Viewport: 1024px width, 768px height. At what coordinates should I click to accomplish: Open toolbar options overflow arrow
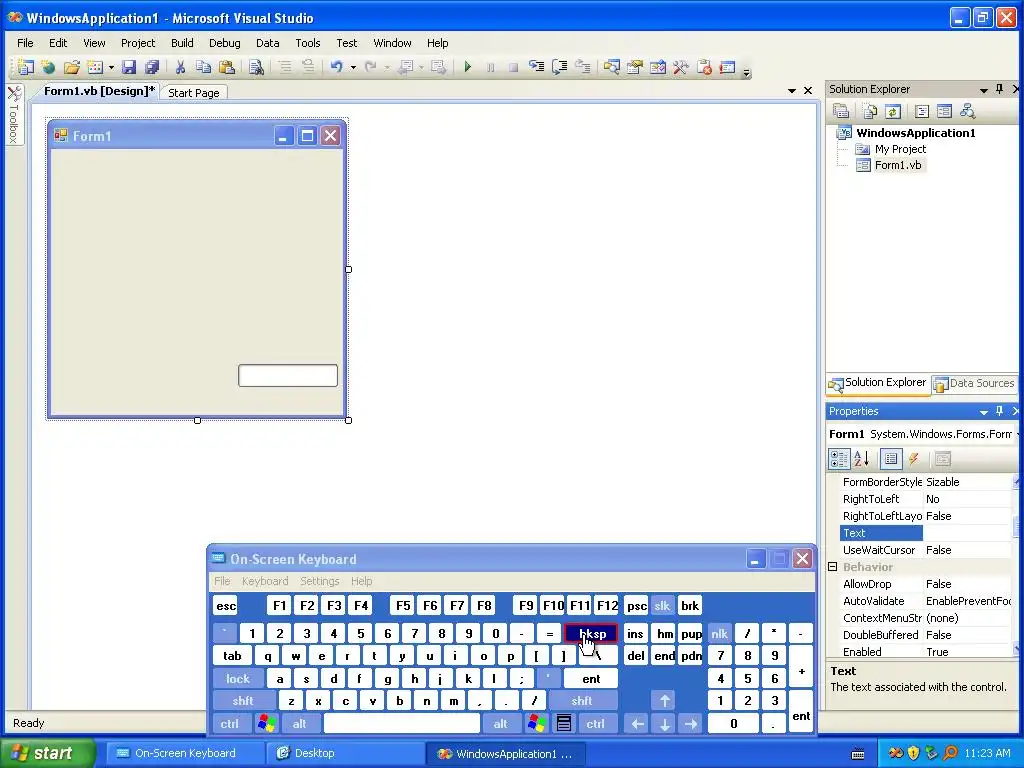(x=746, y=71)
